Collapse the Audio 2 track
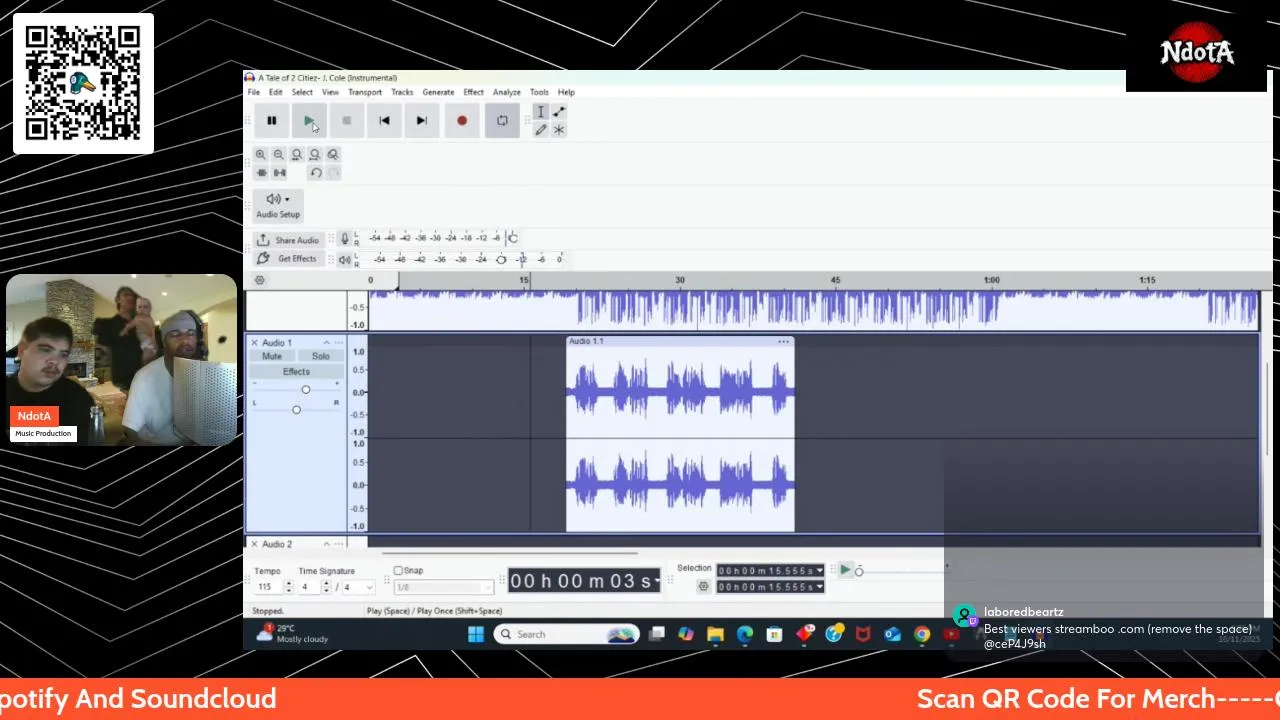Screen dimensions: 1280x720 click(326, 544)
